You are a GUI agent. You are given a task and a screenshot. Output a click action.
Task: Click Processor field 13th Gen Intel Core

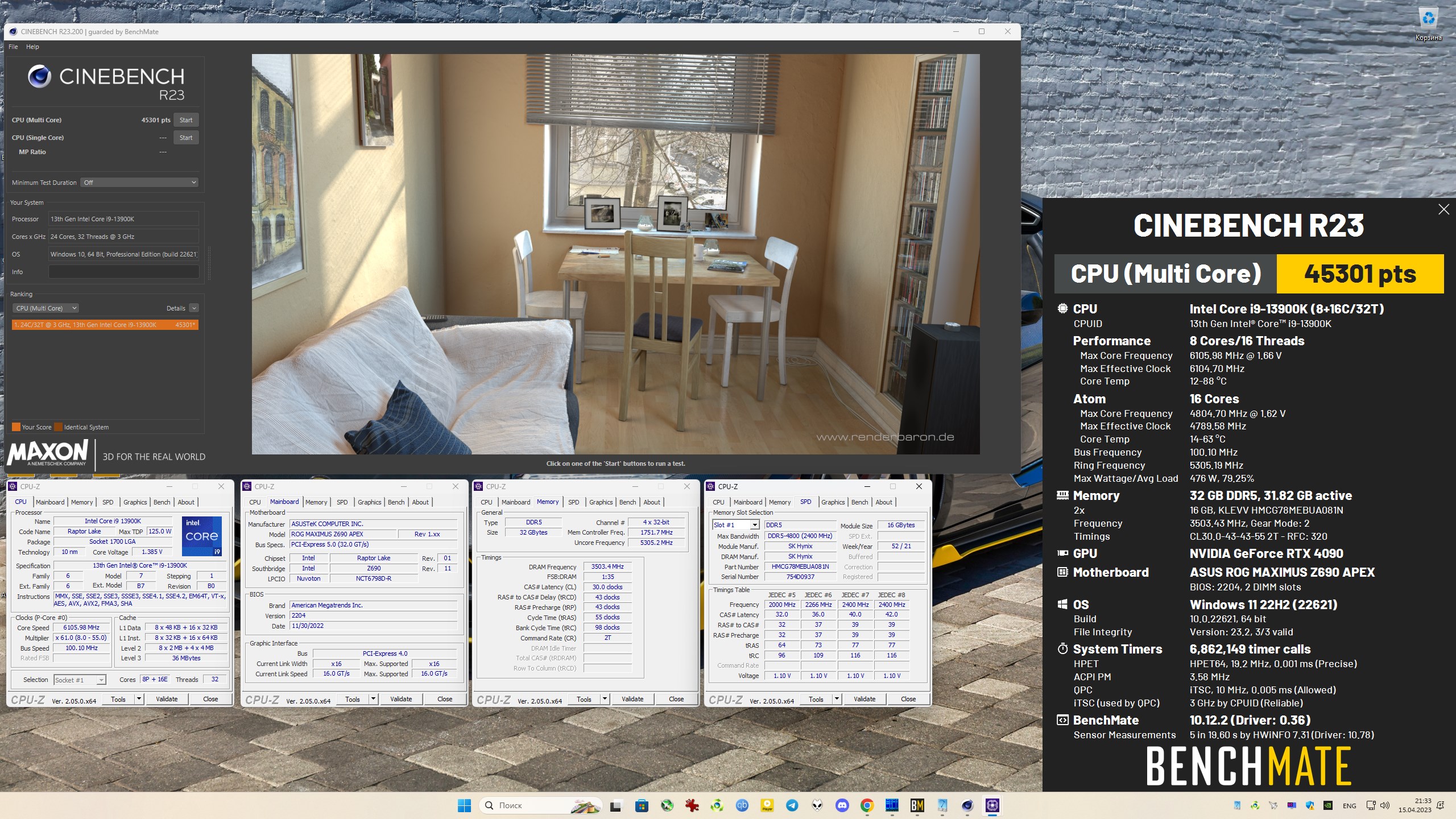pos(123,219)
